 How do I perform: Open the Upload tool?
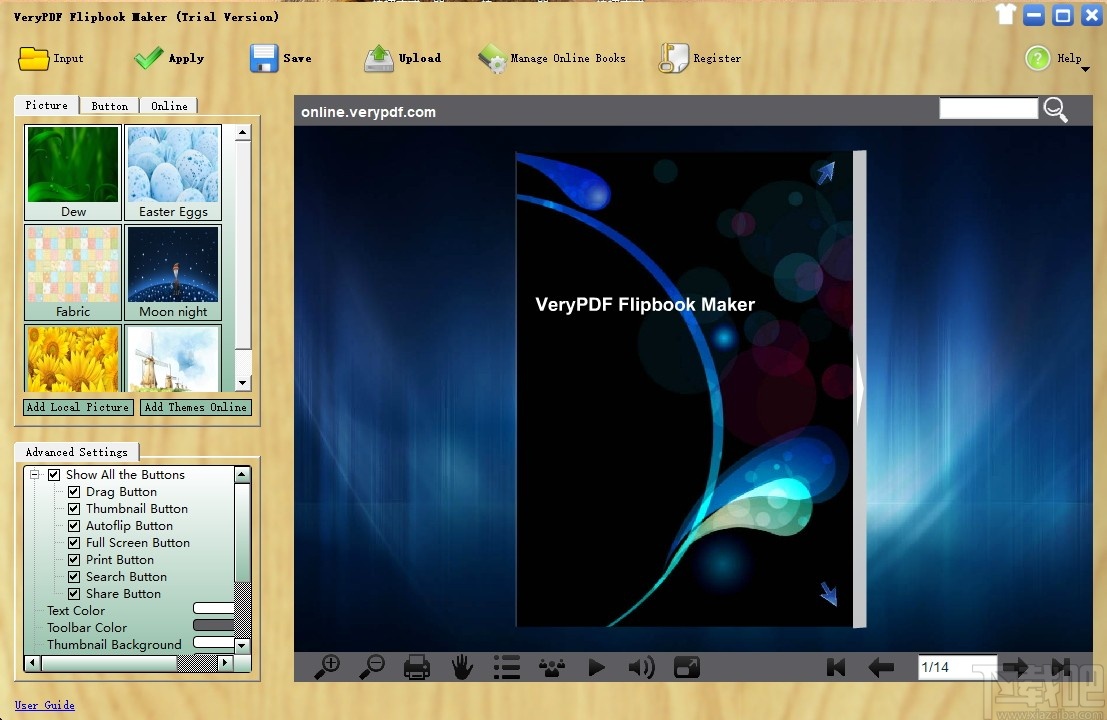(403, 58)
